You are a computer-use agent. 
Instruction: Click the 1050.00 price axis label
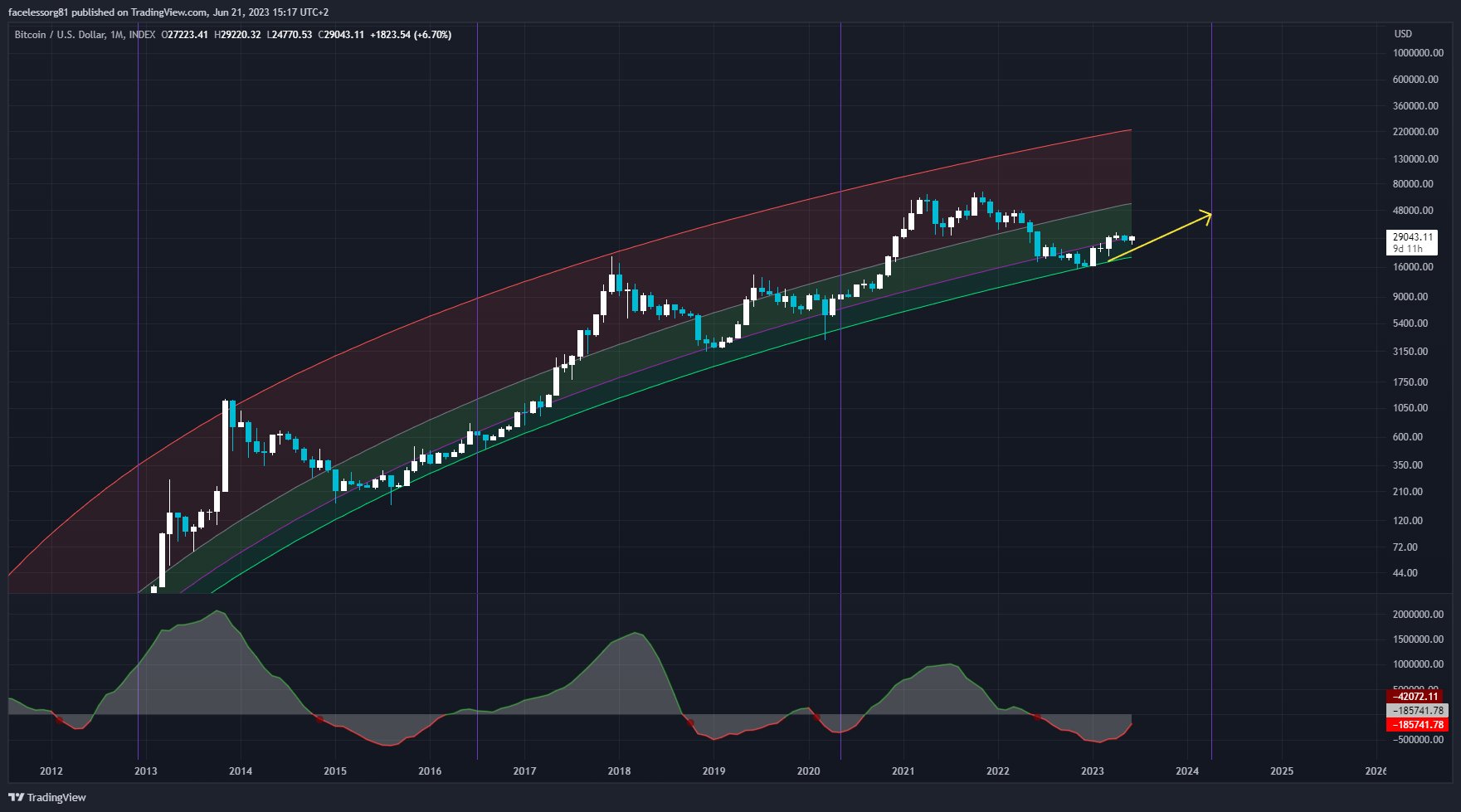click(1410, 408)
